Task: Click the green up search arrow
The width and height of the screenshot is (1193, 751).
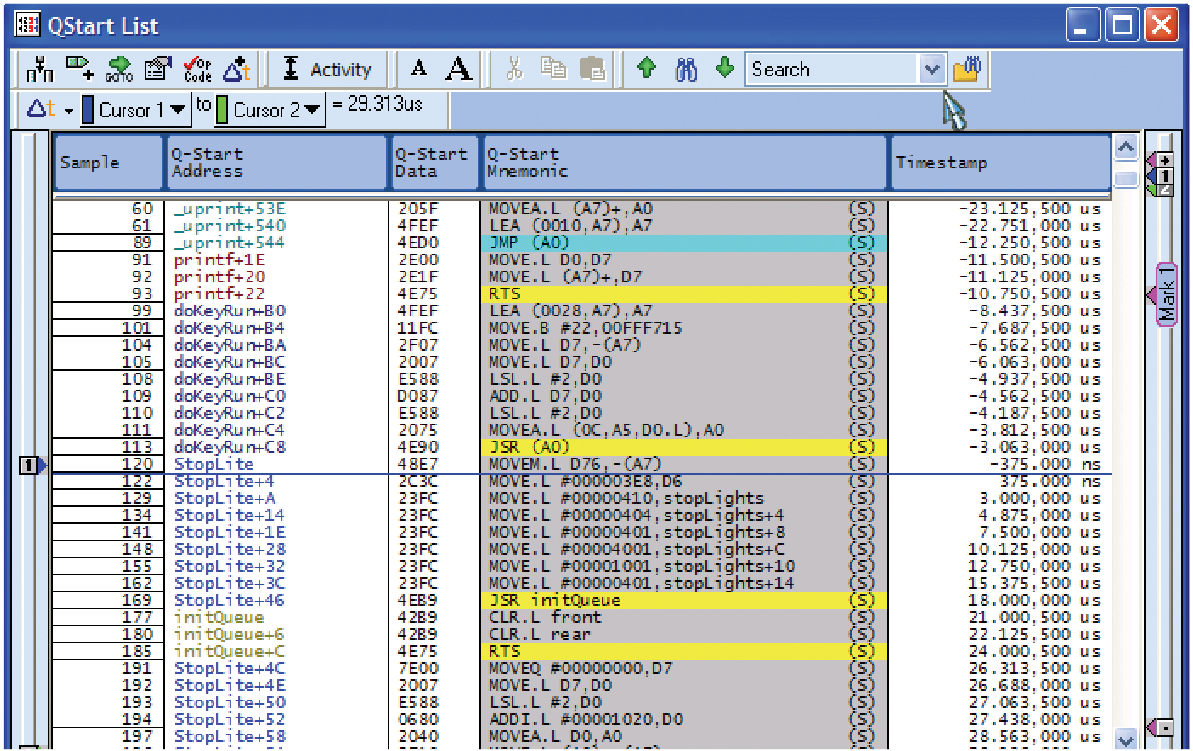Action: click(x=647, y=69)
